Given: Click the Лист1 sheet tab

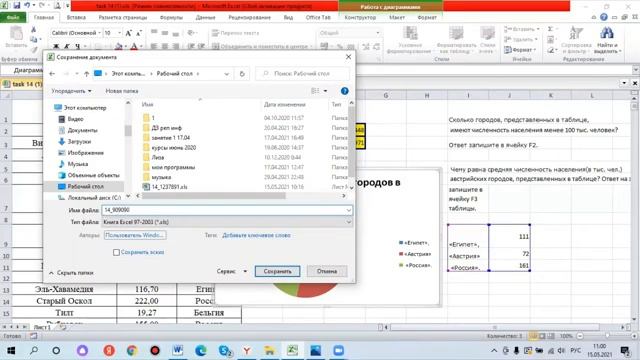Looking at the screenshot, I should pos(42,327).
